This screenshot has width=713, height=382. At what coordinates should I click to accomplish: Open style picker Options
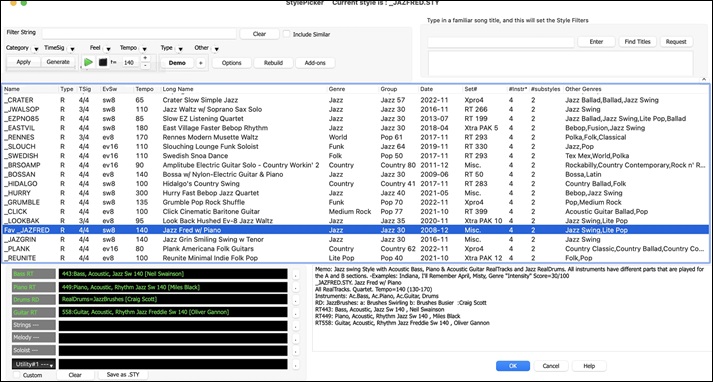(x=231, y=63)
